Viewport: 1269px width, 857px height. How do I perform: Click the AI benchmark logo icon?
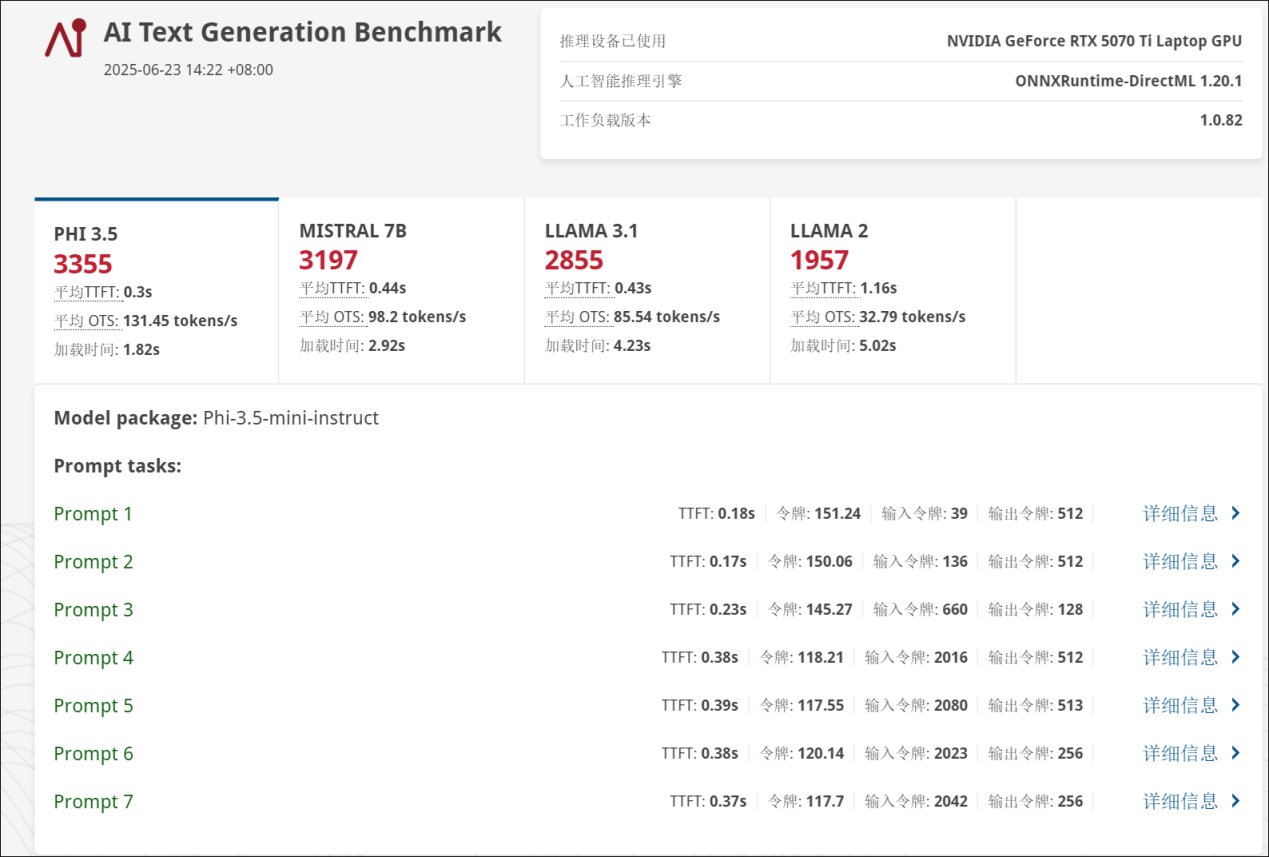pos(65,38)
